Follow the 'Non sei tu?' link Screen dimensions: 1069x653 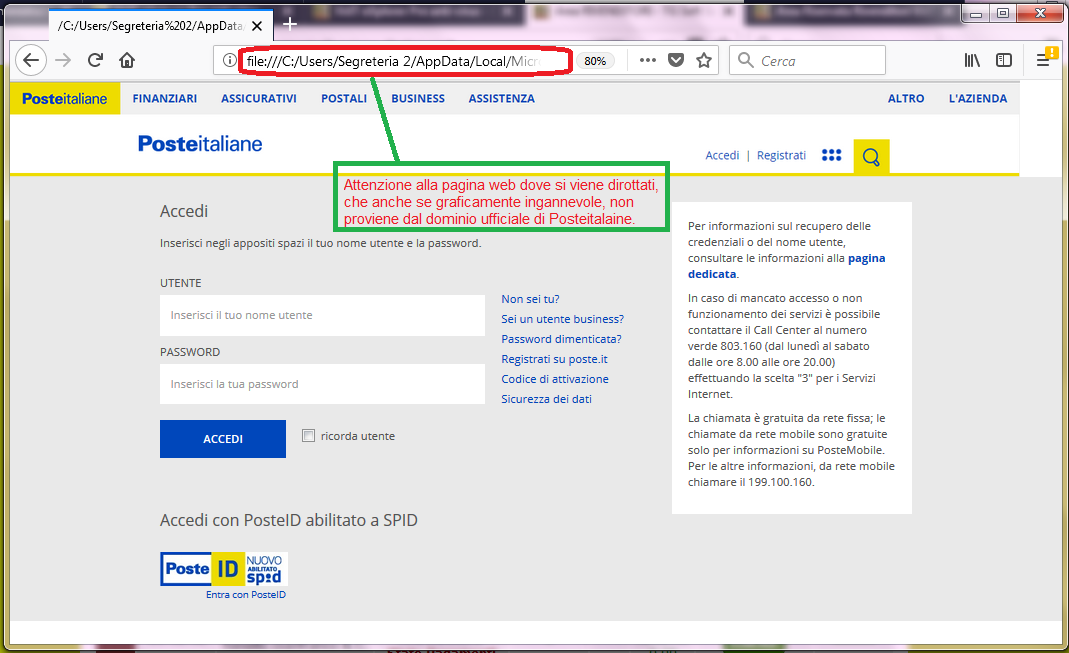(530, 299)
